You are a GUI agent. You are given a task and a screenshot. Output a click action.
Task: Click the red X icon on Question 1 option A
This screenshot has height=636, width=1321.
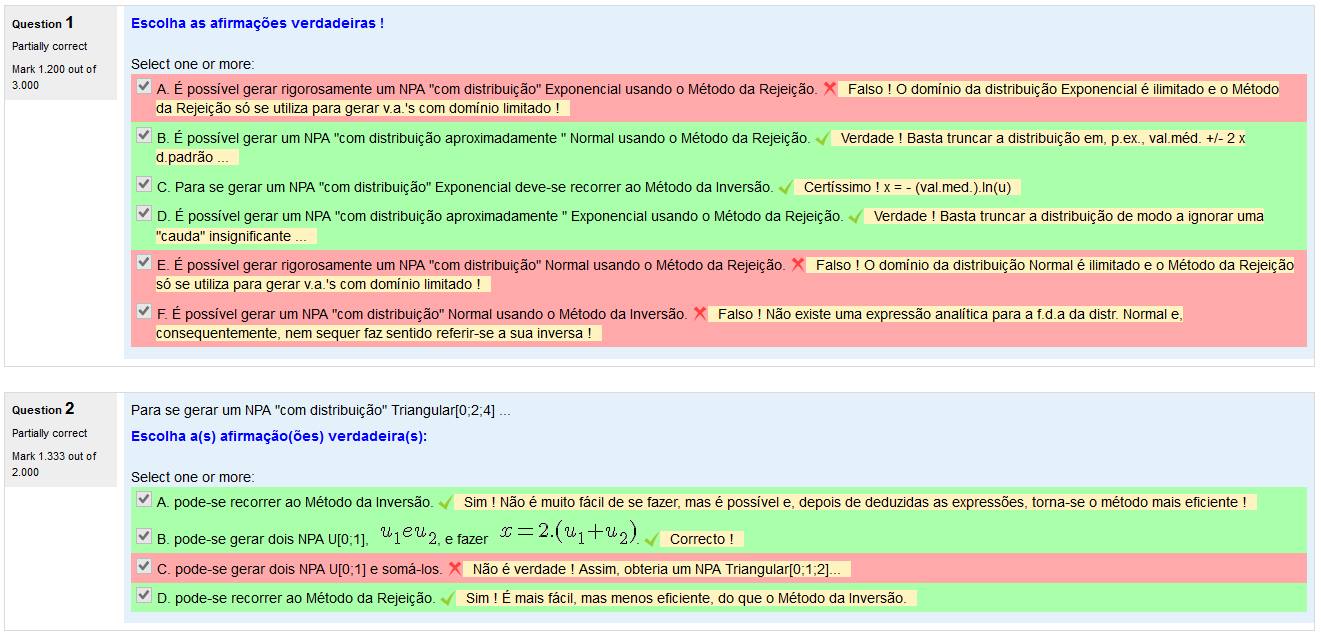click(830, 89)
